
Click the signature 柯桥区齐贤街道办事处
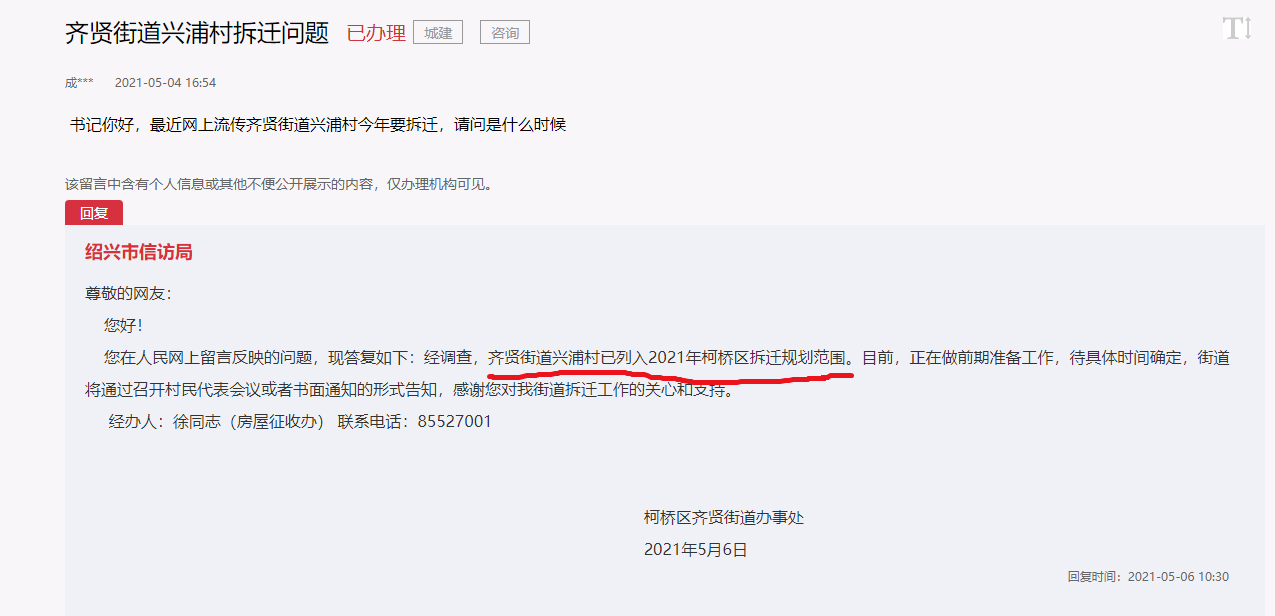tap(724, 518)
